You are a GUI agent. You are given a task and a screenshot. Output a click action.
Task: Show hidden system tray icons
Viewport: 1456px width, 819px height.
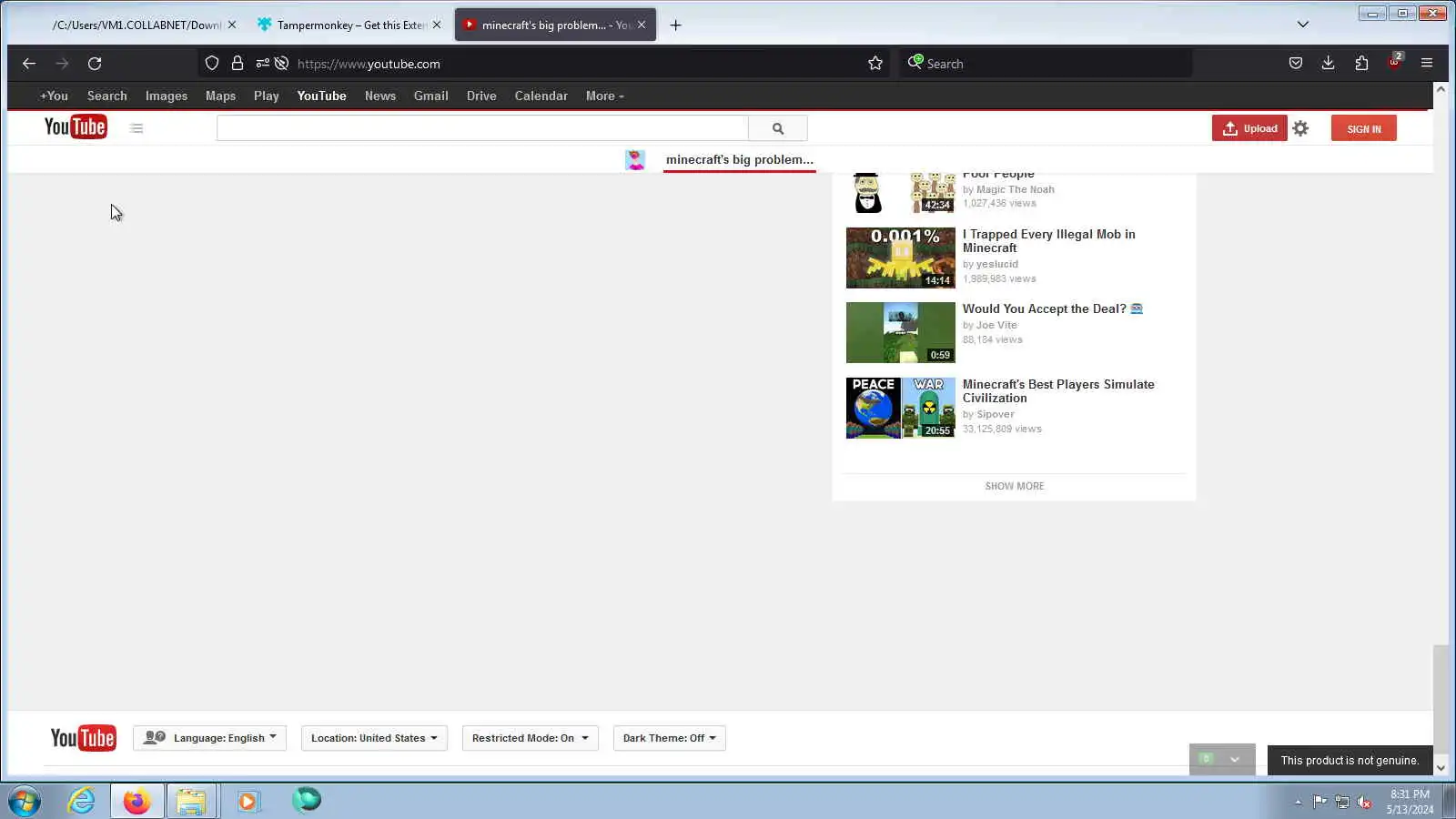[x=1298, y=802]
